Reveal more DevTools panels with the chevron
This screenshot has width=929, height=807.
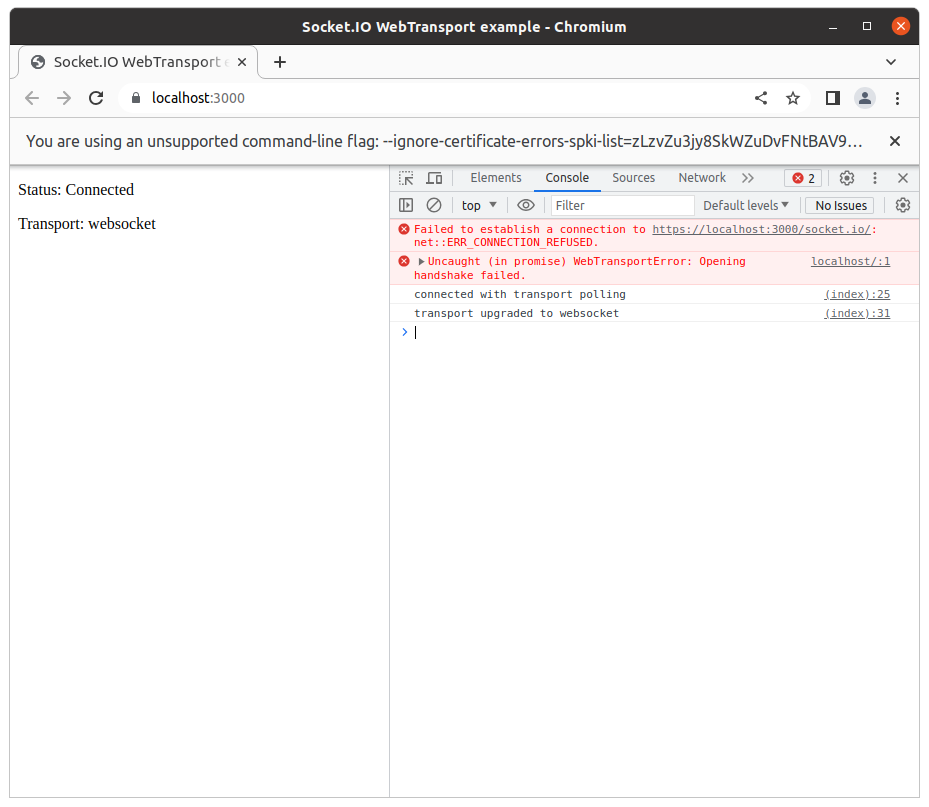coord(748,177)
